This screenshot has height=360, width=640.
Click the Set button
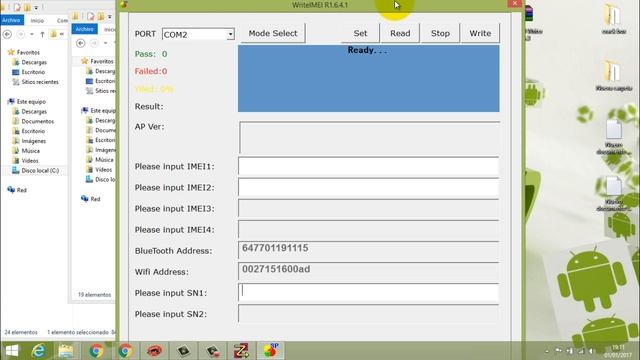point(360,33)
